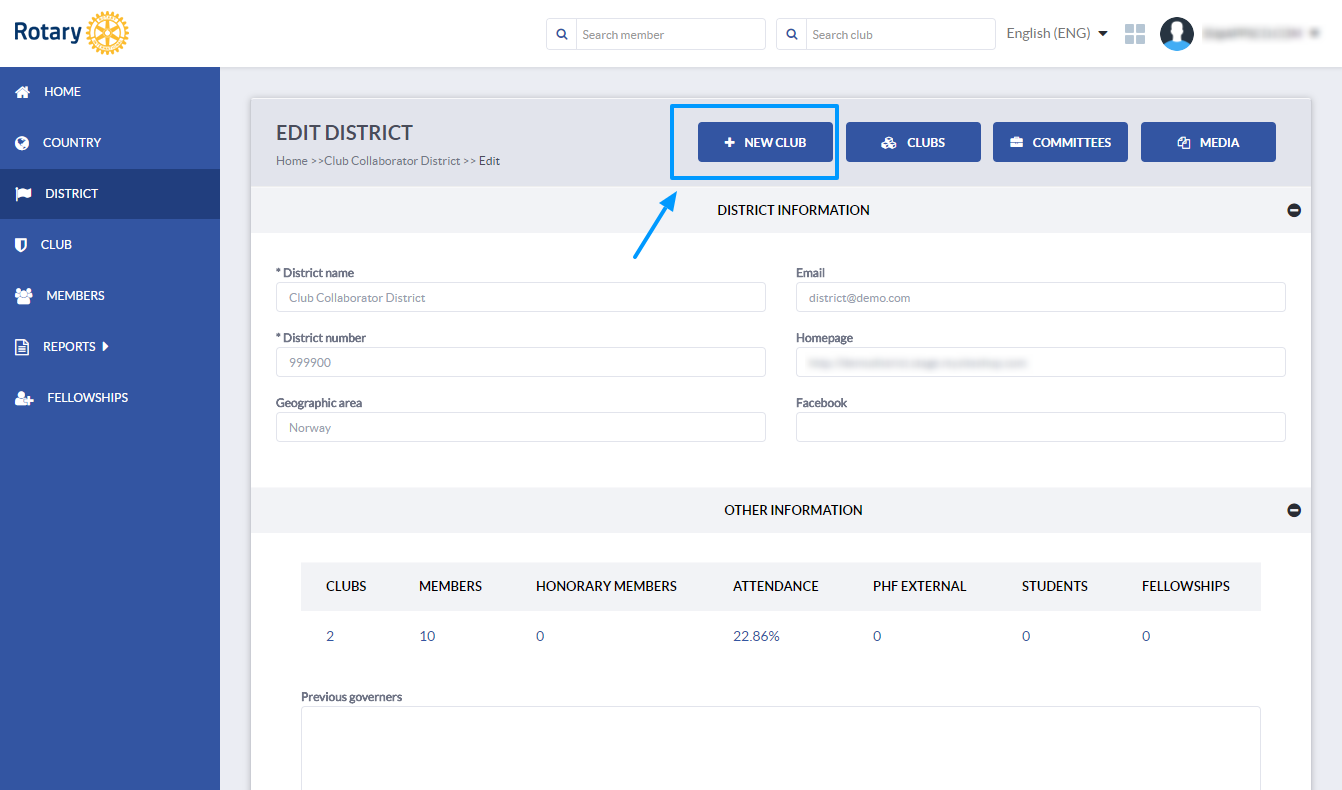Collapse the District Information section
The width and height of the screenshot is (1342, 790).
(1294, 210)
